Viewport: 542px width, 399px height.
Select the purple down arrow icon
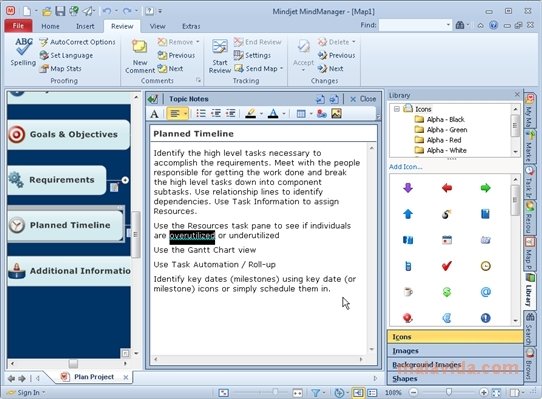(408, 188)
